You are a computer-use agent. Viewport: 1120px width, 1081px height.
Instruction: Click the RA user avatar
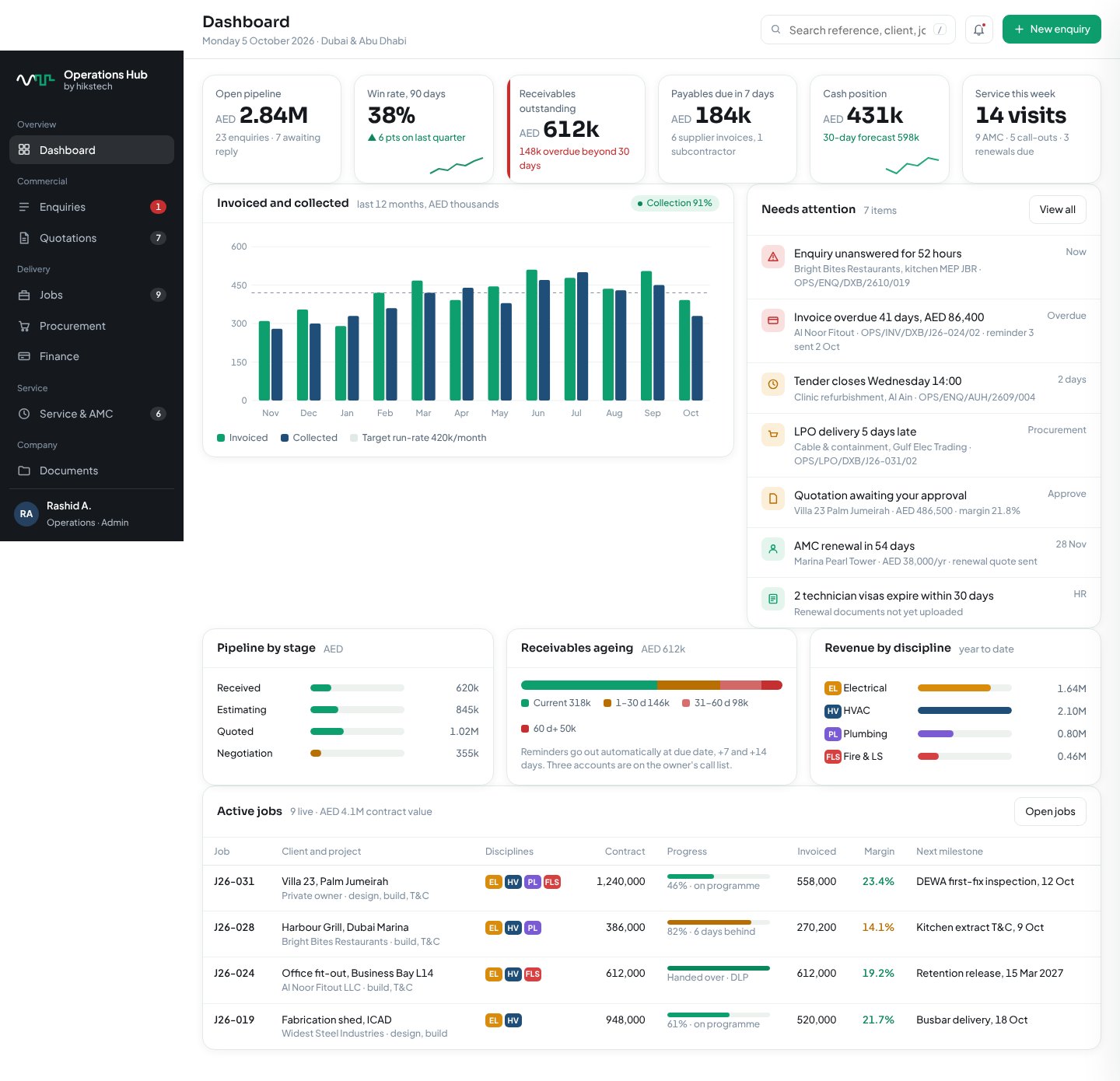pos(26,513)
